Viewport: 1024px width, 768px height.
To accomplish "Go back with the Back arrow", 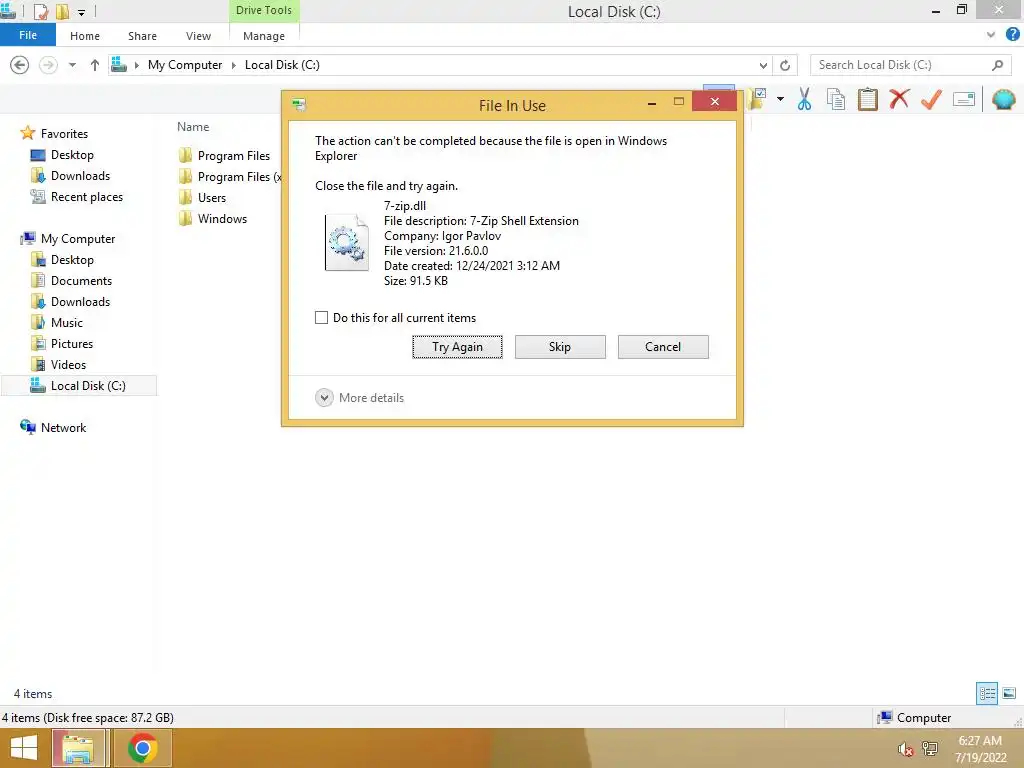I will pos(20,65).
